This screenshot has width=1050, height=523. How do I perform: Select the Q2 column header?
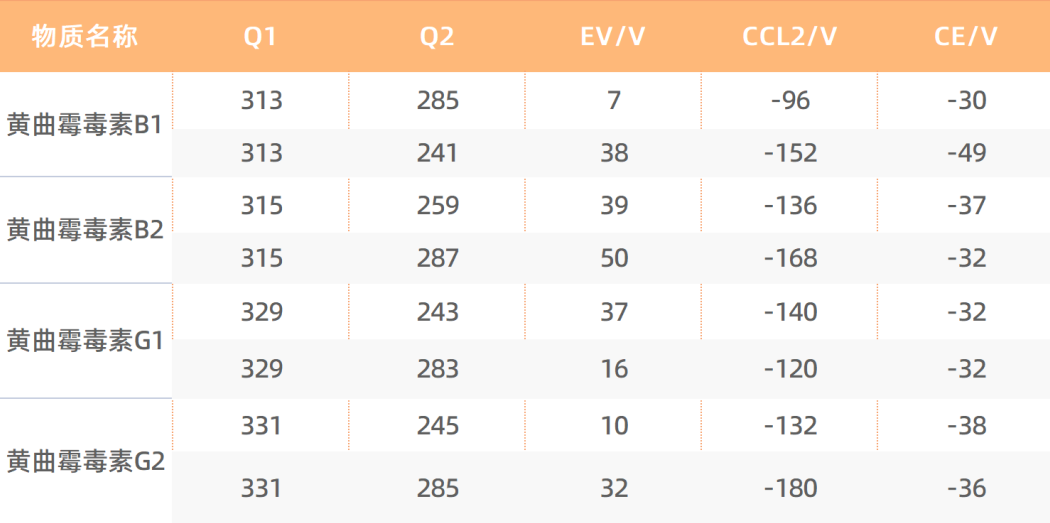click(437, 38)
